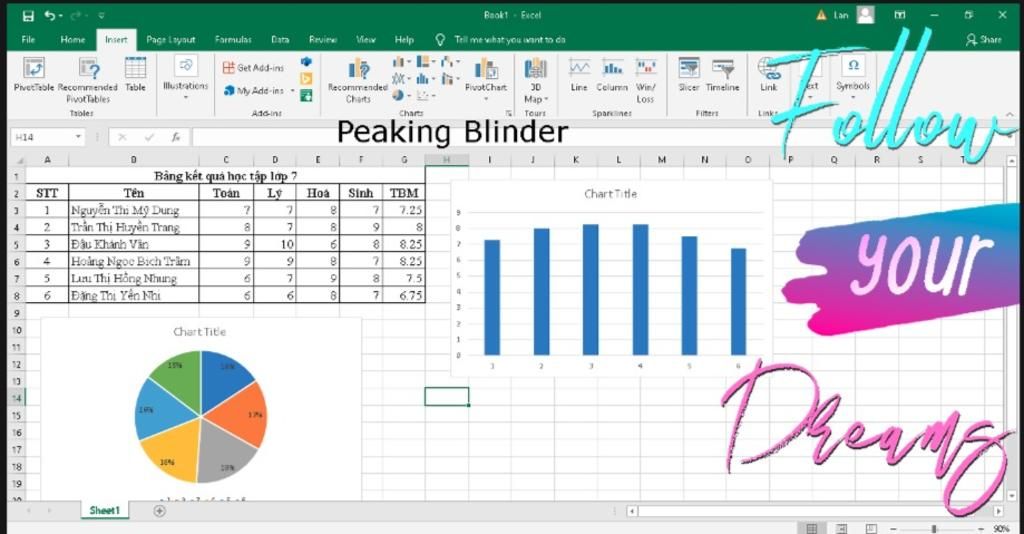Expand the Symbols dropdown
This screenshot has width=1024, height=534.
(853, 98)
